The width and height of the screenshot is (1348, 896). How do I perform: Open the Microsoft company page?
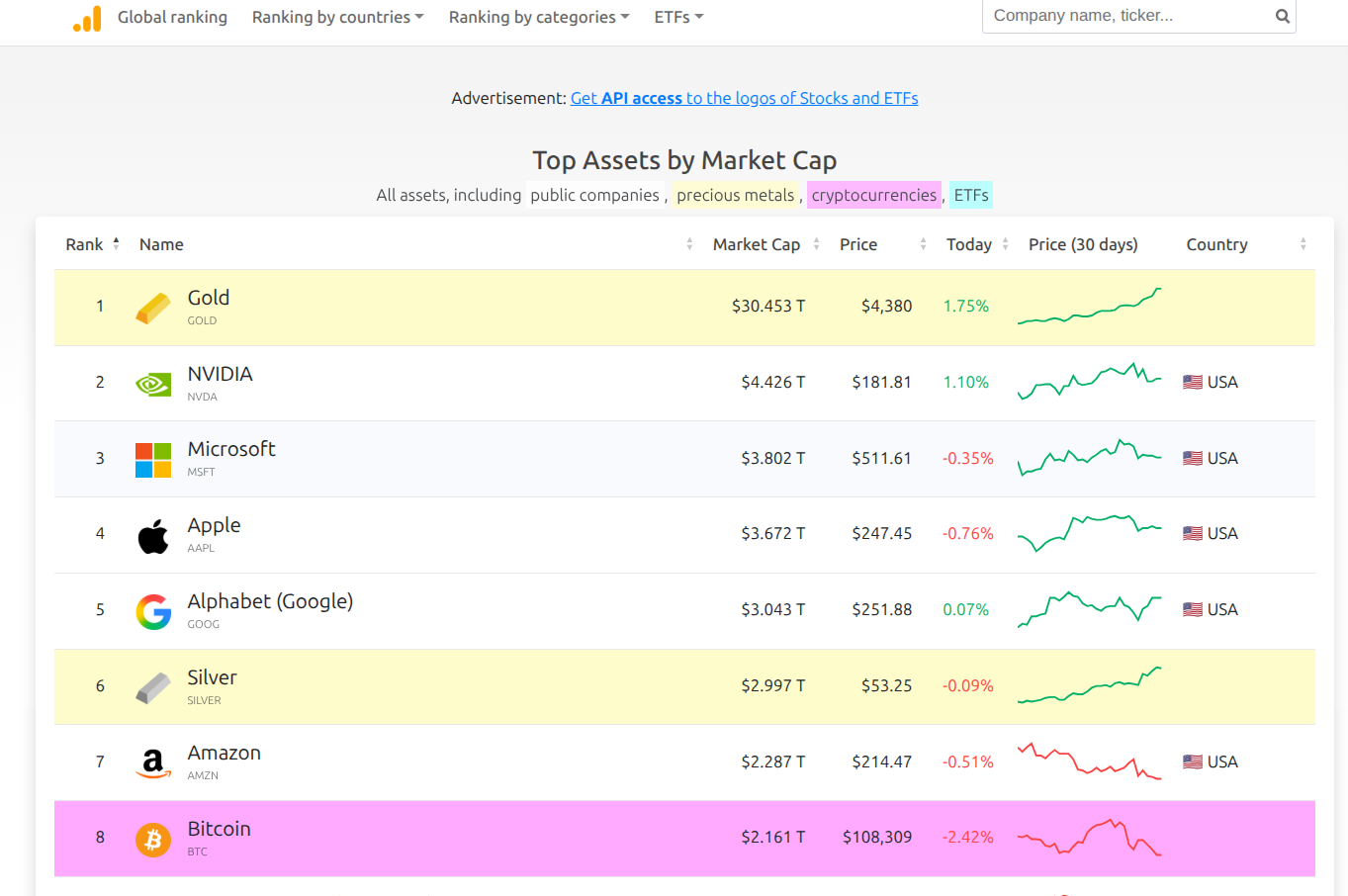tap(231, 449)
